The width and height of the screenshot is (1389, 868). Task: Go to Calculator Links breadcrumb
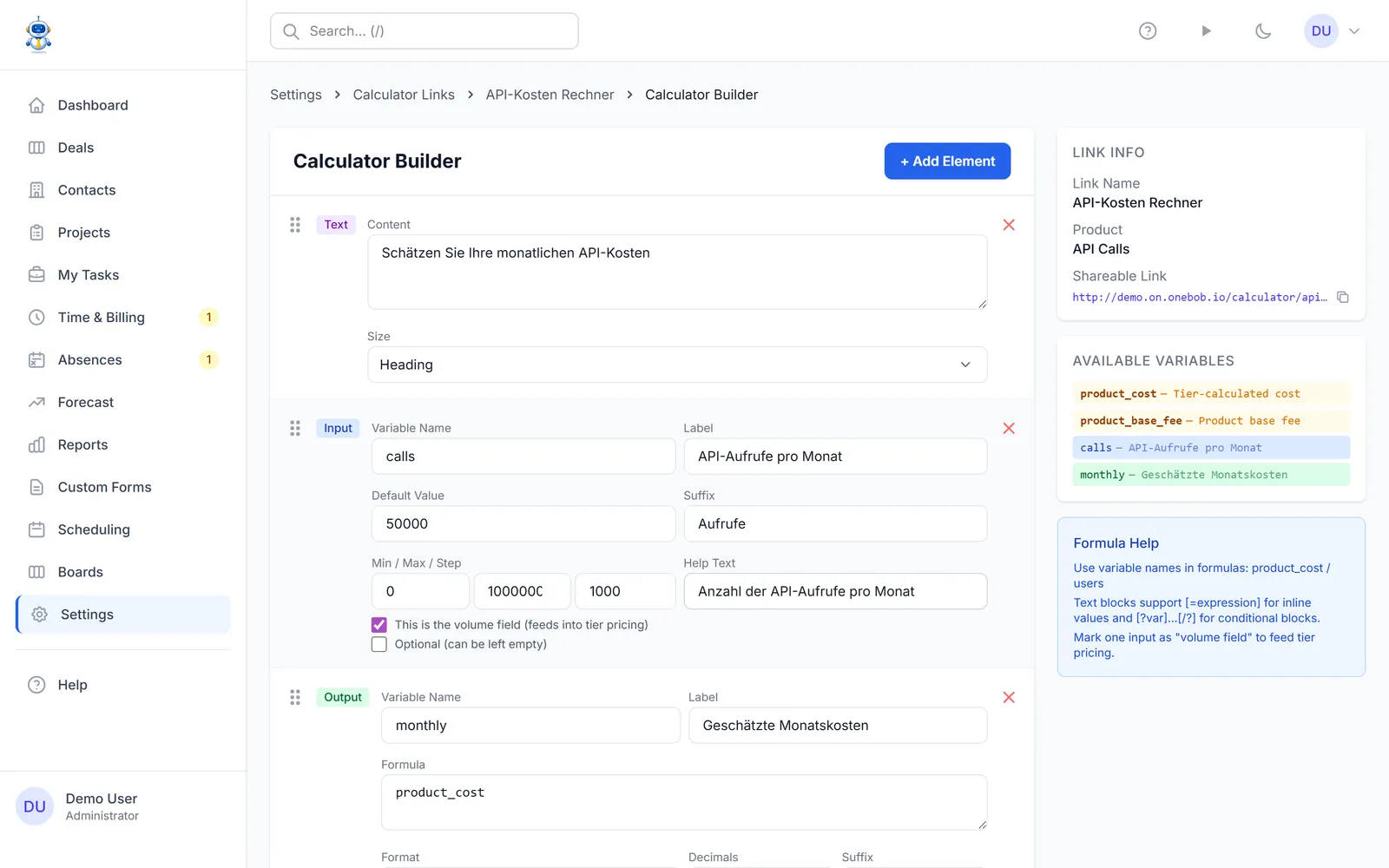404,95
